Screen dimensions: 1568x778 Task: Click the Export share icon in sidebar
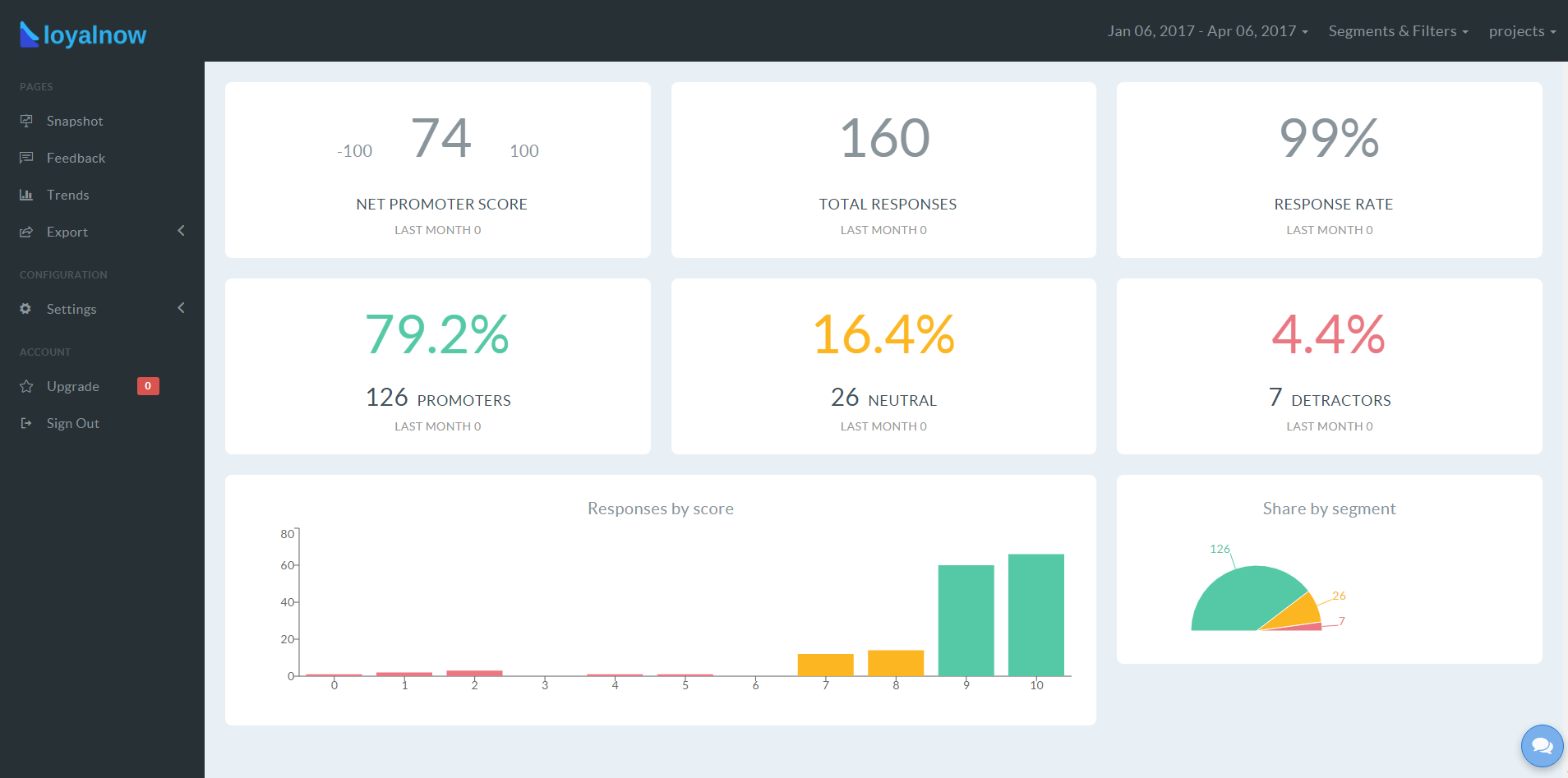tap(26, 232)
